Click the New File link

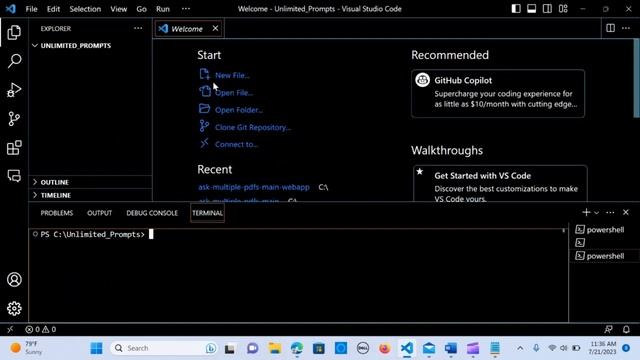click(232, 75)
